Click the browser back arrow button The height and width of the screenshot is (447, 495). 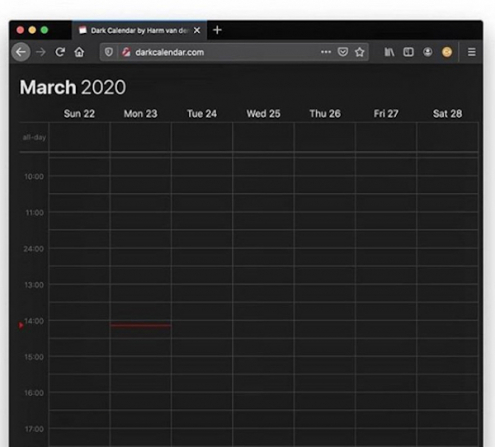[x=21, y=52]
